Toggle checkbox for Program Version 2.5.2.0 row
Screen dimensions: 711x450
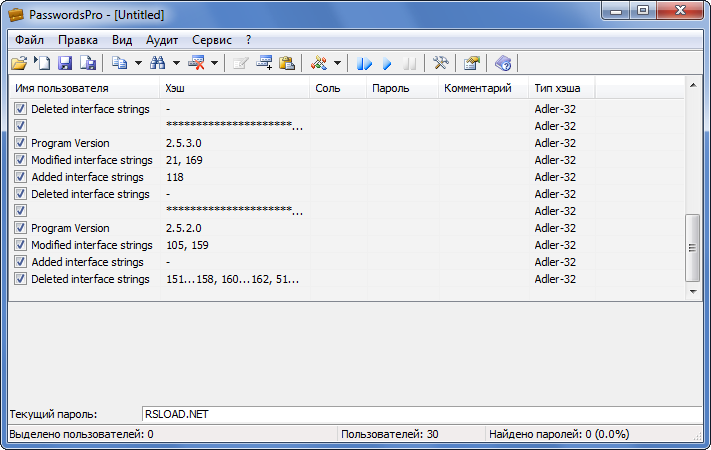20,228
